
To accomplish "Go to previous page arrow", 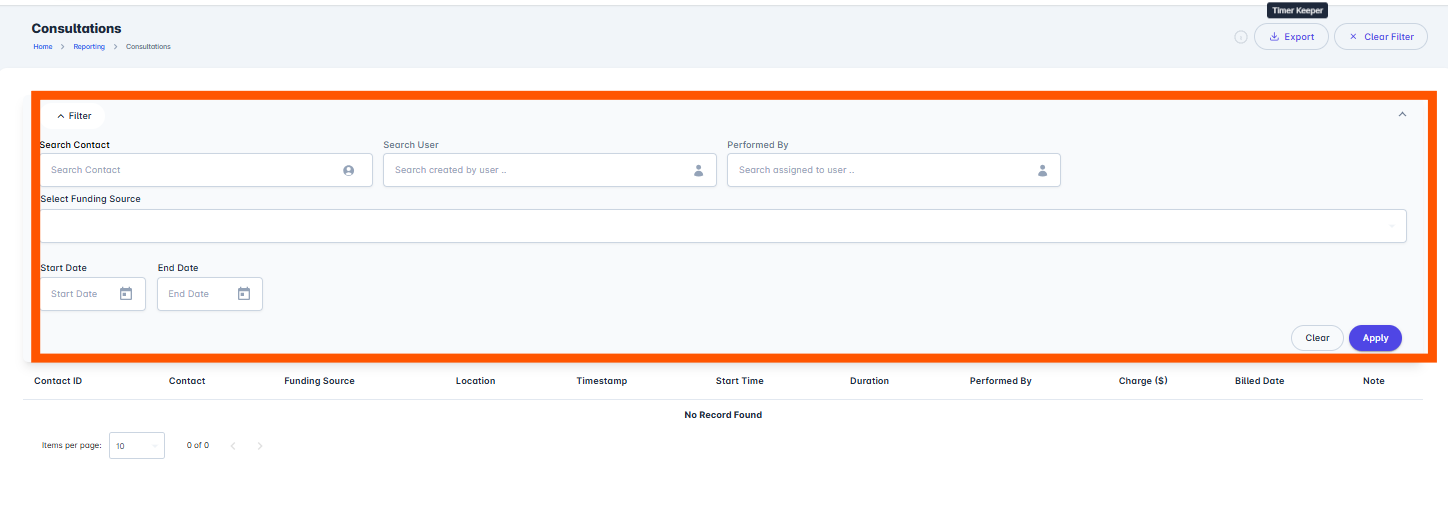I will click(233, 446).
